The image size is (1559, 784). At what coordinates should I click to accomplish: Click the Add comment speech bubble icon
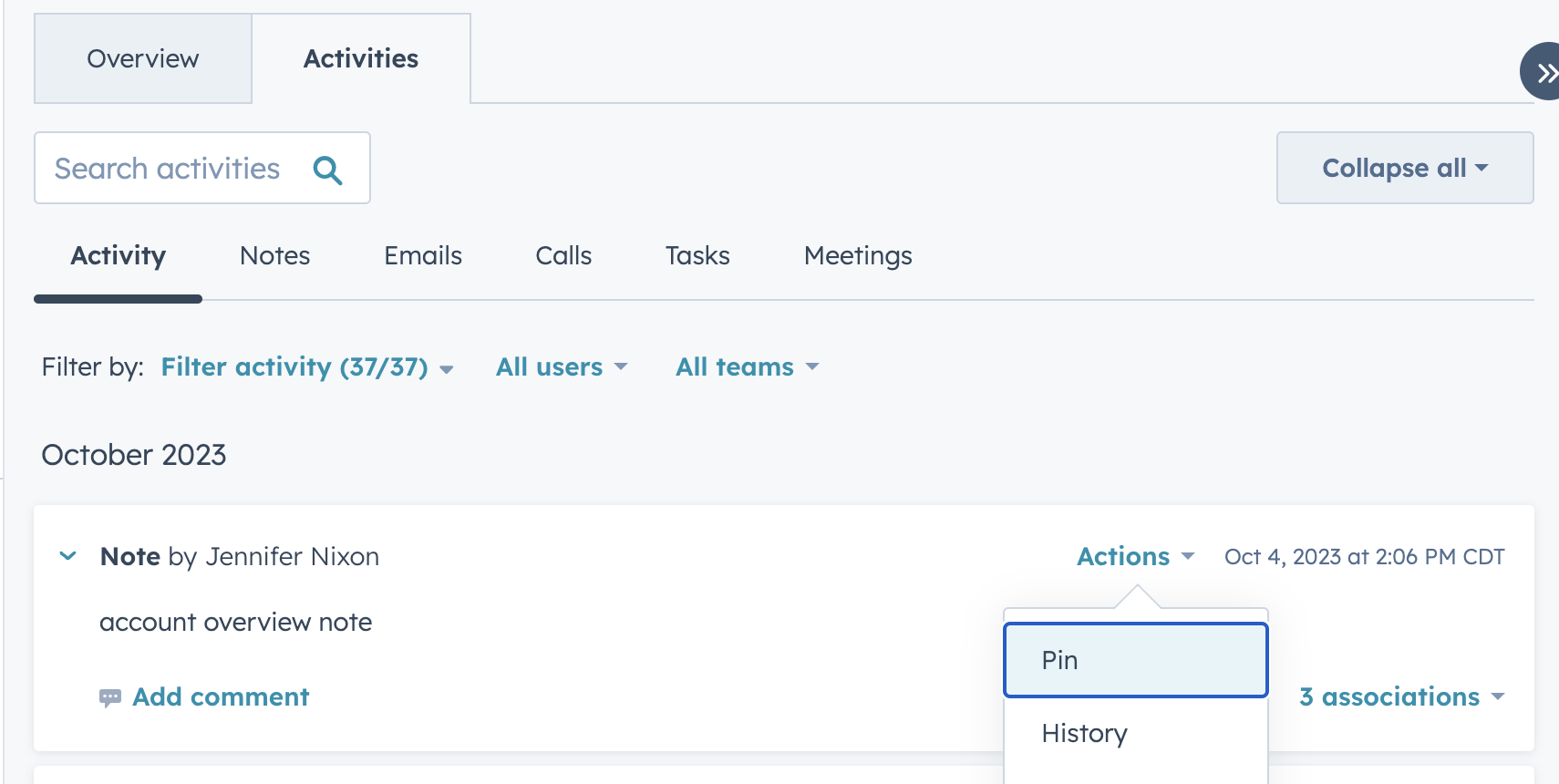point(111,696)
